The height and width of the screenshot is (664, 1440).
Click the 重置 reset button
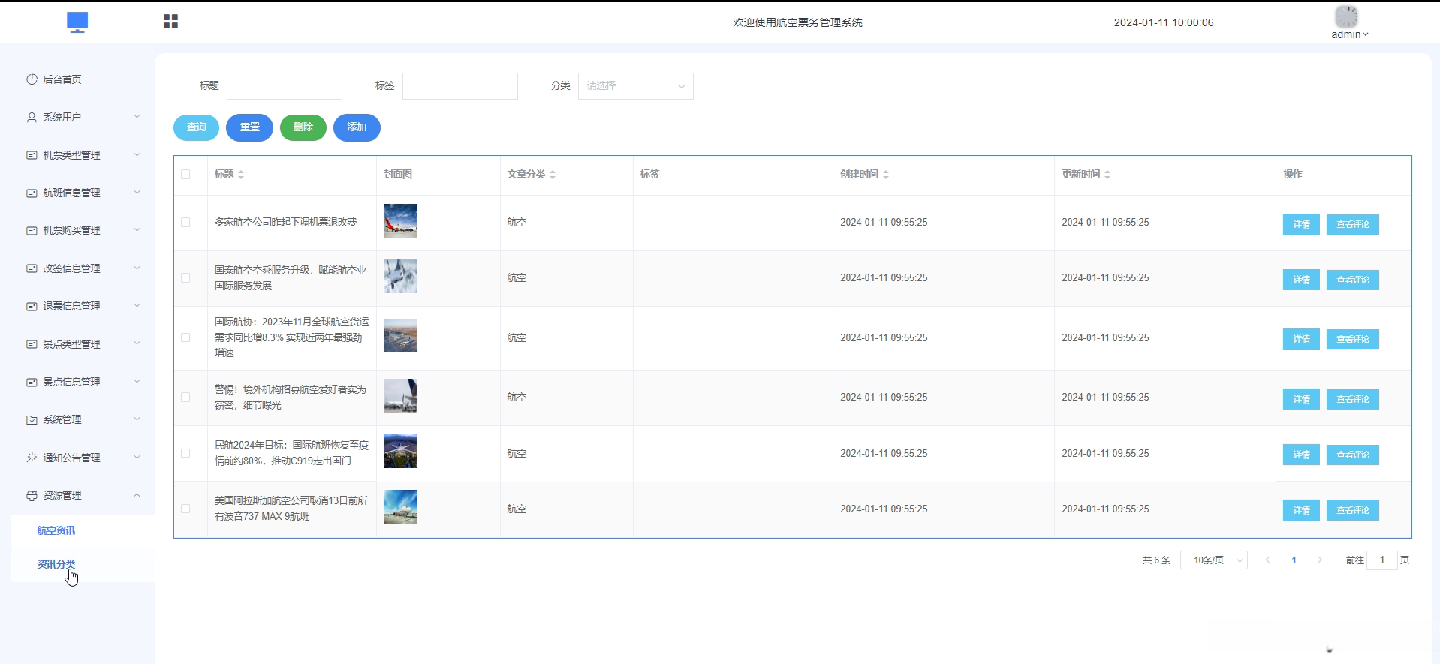point(250,128)
